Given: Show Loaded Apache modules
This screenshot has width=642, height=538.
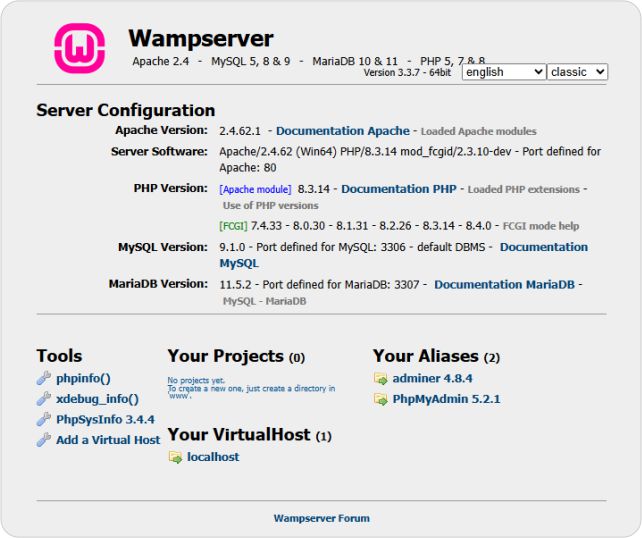Looking at the screenshot, I should (x=479, y=131).
